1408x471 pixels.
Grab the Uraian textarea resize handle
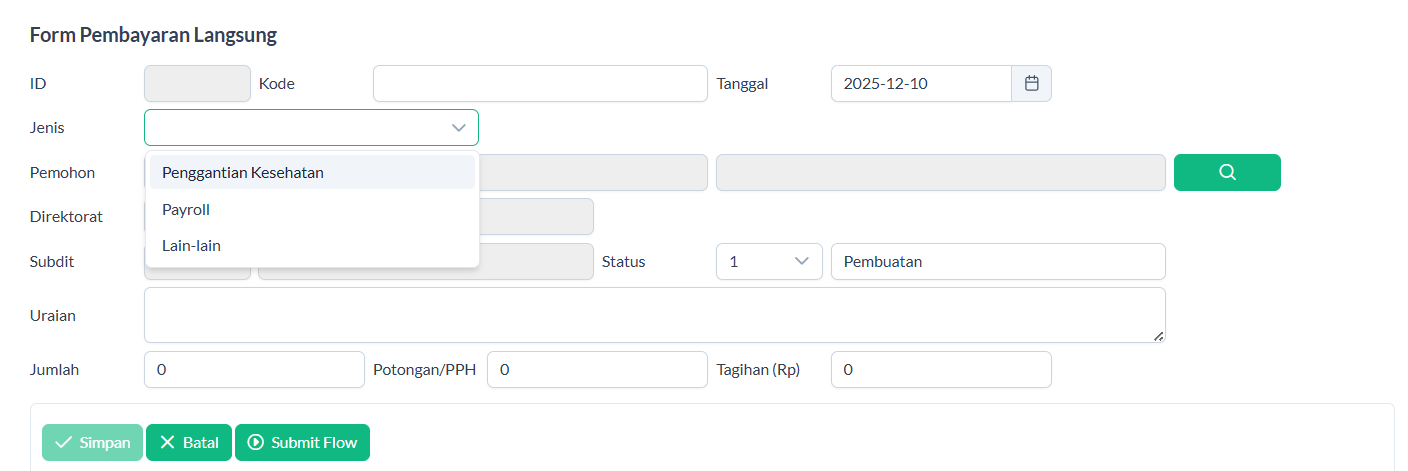pyautogui.click(x=1158, y=336)
